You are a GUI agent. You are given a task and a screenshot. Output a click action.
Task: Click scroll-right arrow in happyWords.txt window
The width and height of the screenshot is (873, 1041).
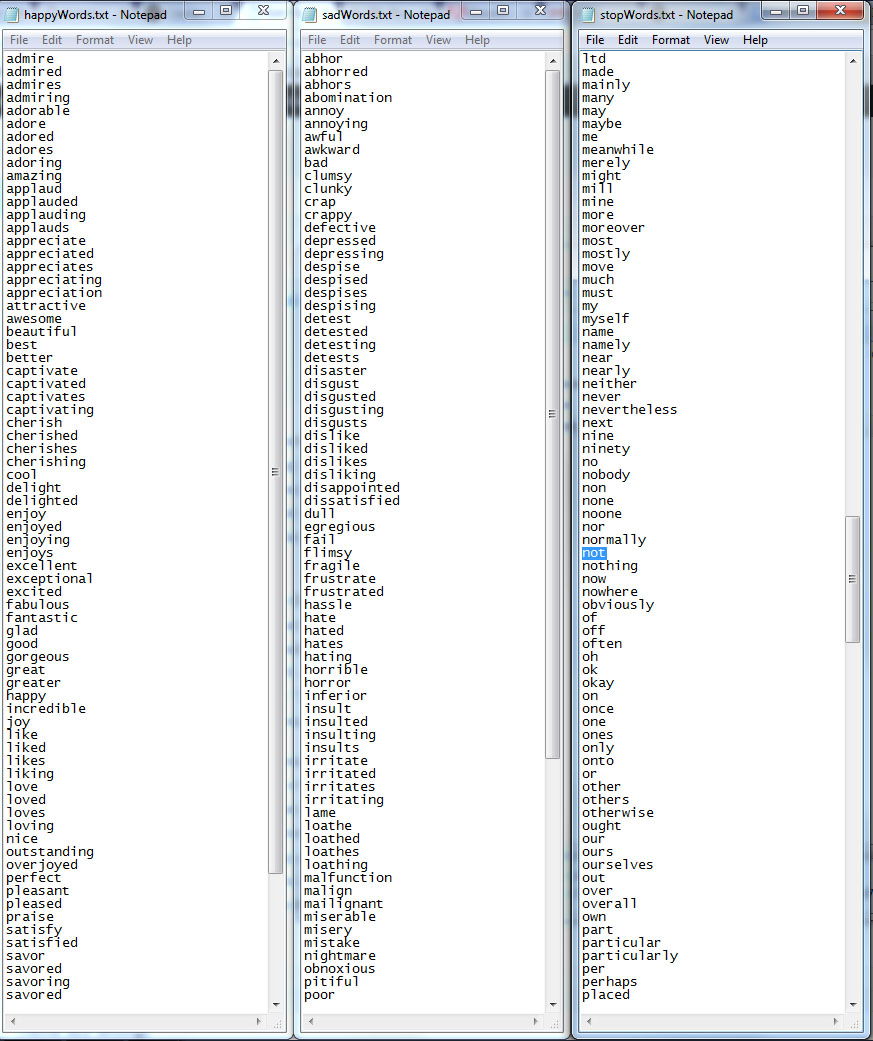[260, 1021]
